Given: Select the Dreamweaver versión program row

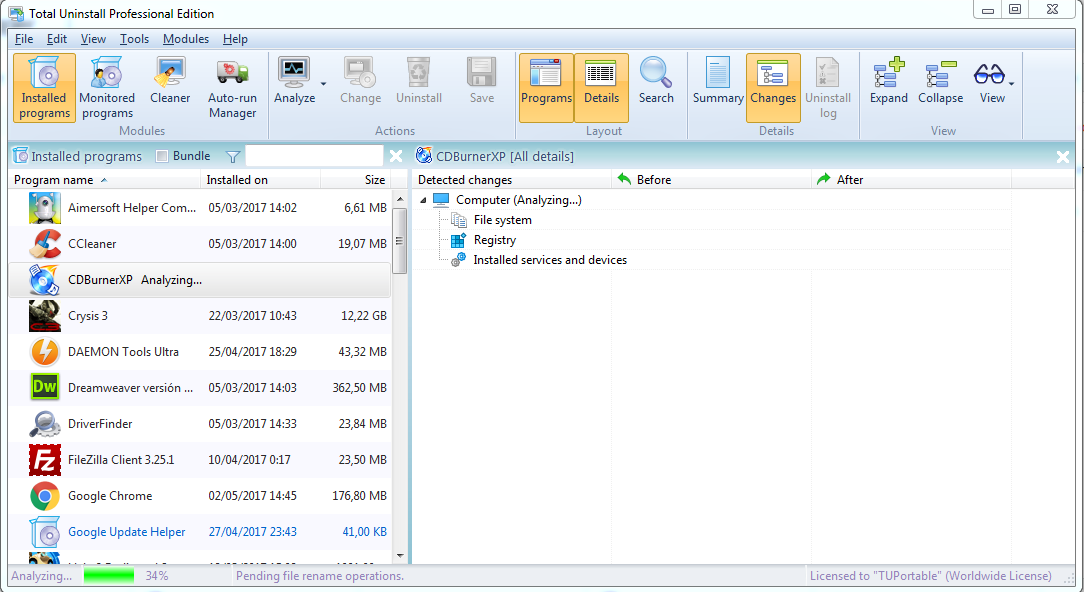Looking at the screenshot, I should (200, 387).
